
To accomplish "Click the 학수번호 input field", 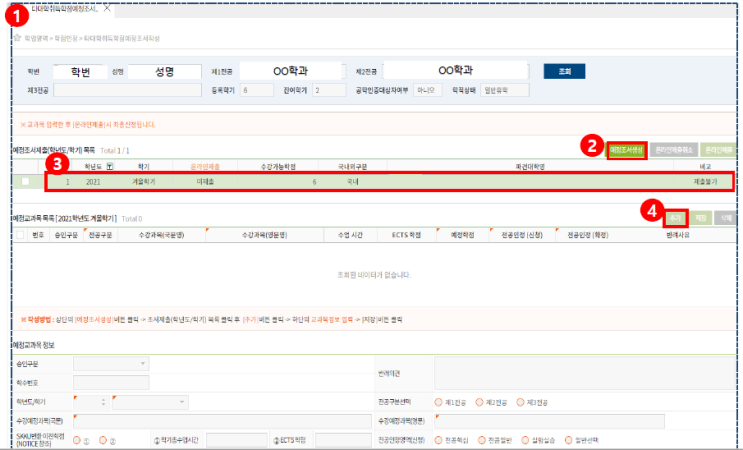I will pos(111,383).
